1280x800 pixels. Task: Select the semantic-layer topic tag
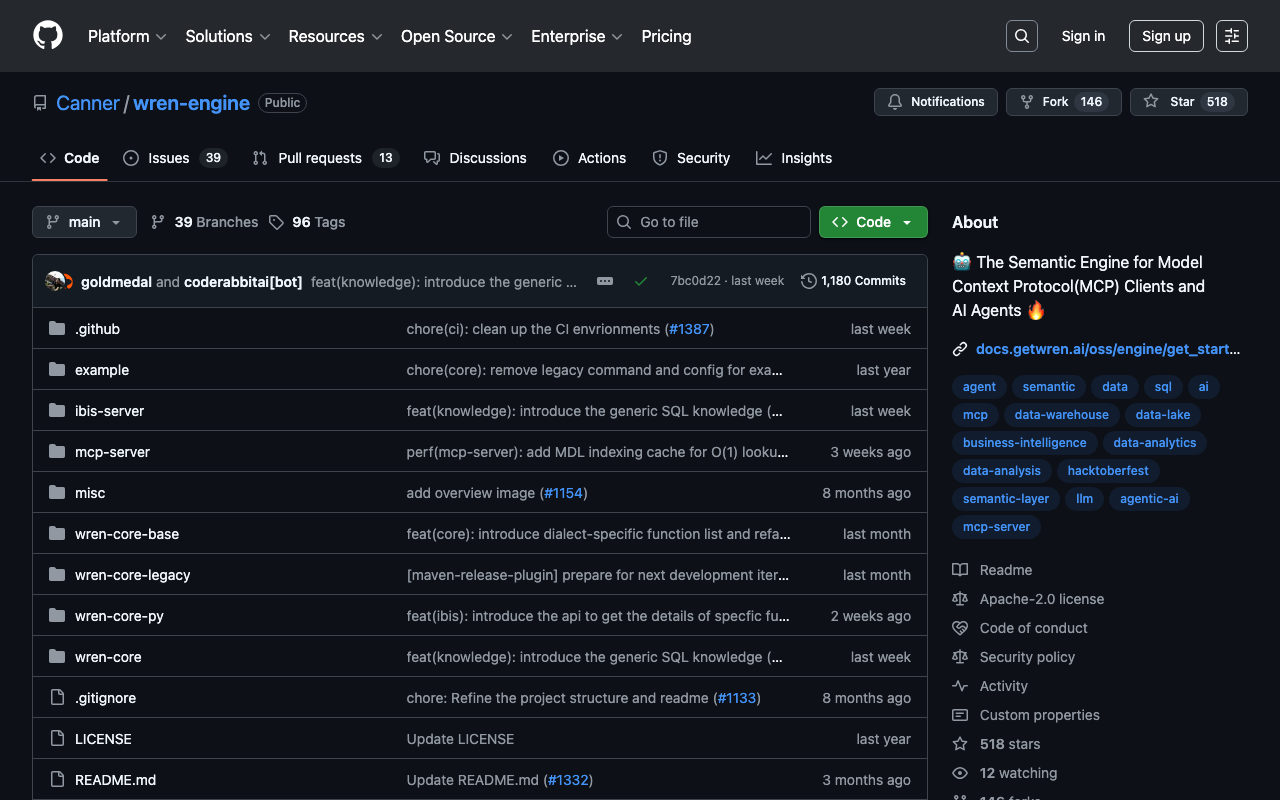point(1006,499)
